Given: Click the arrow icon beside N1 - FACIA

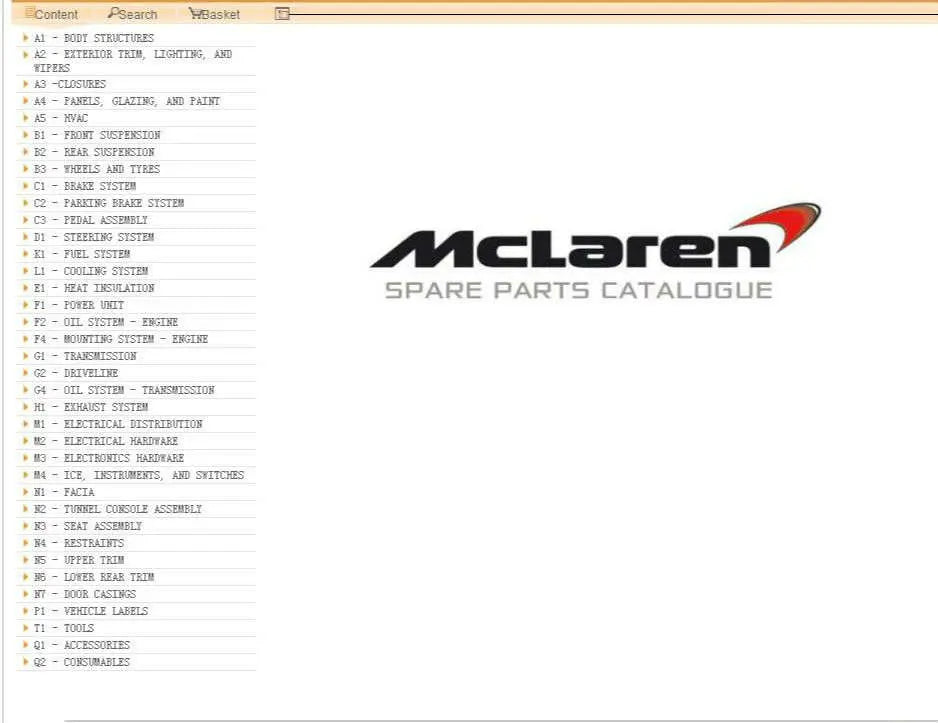Looking at the screenshot, I should tap(24, 491).
